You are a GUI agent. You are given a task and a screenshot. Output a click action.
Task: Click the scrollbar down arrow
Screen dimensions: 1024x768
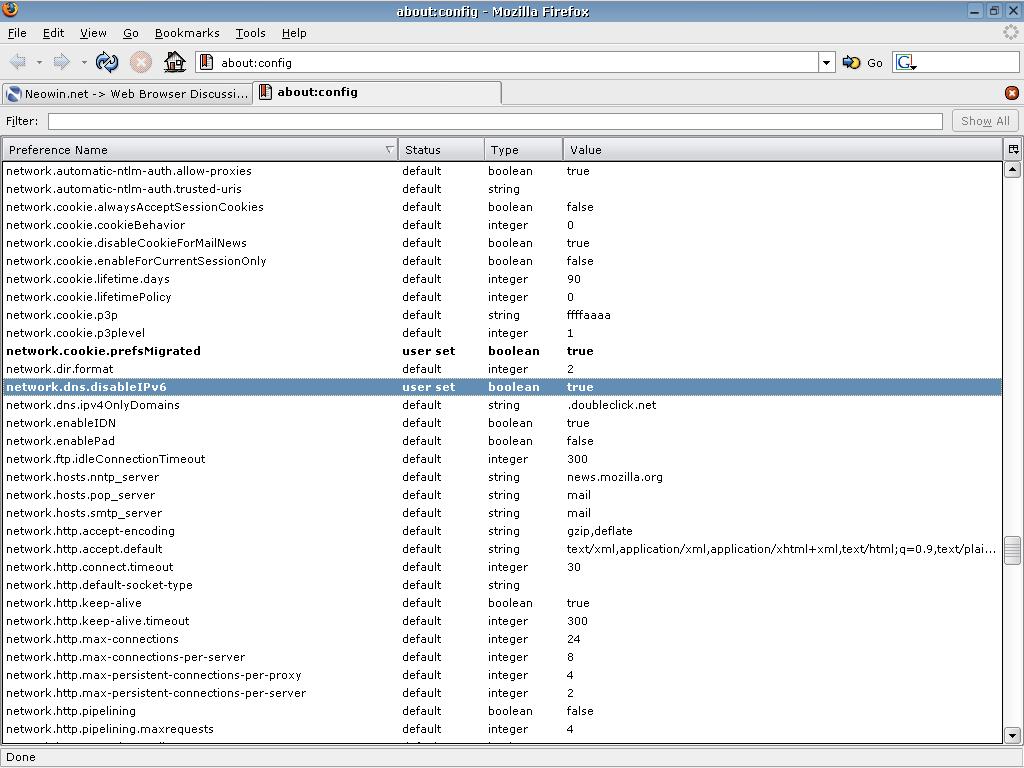point(1012,735)
